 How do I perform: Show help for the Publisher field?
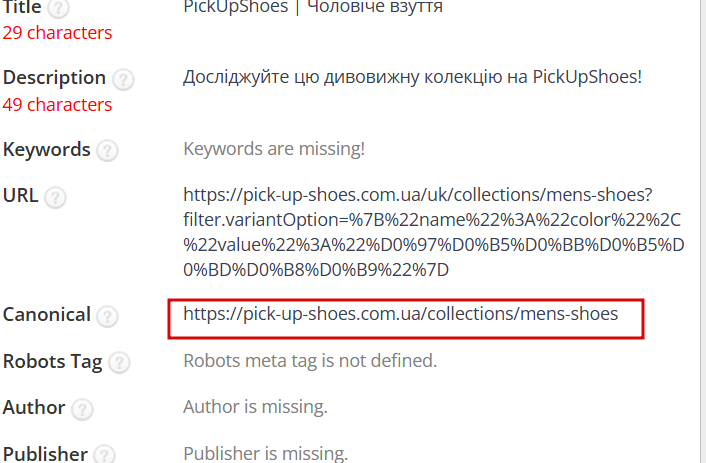105,454
